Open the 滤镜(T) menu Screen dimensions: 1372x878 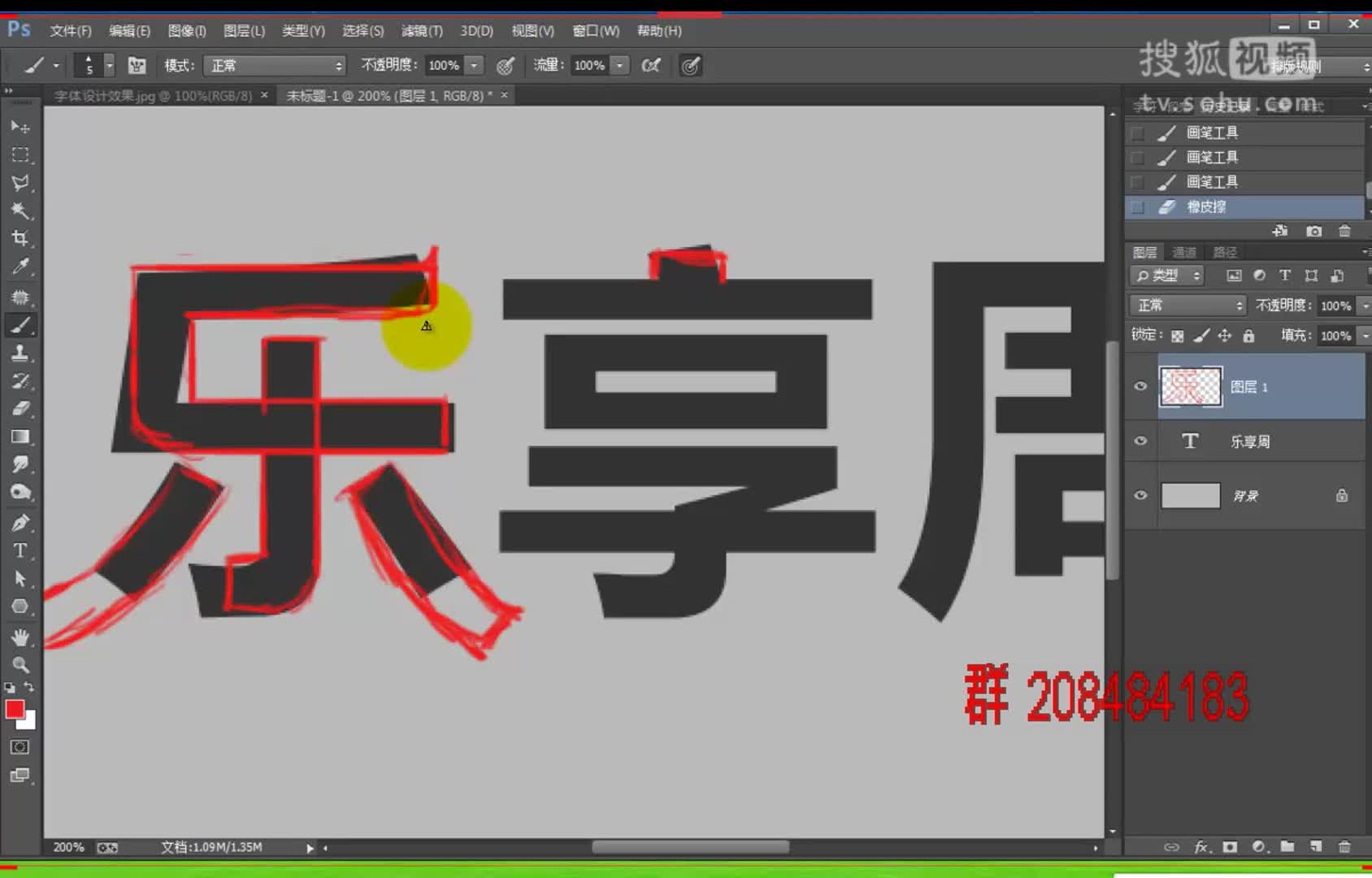[421, 31]
